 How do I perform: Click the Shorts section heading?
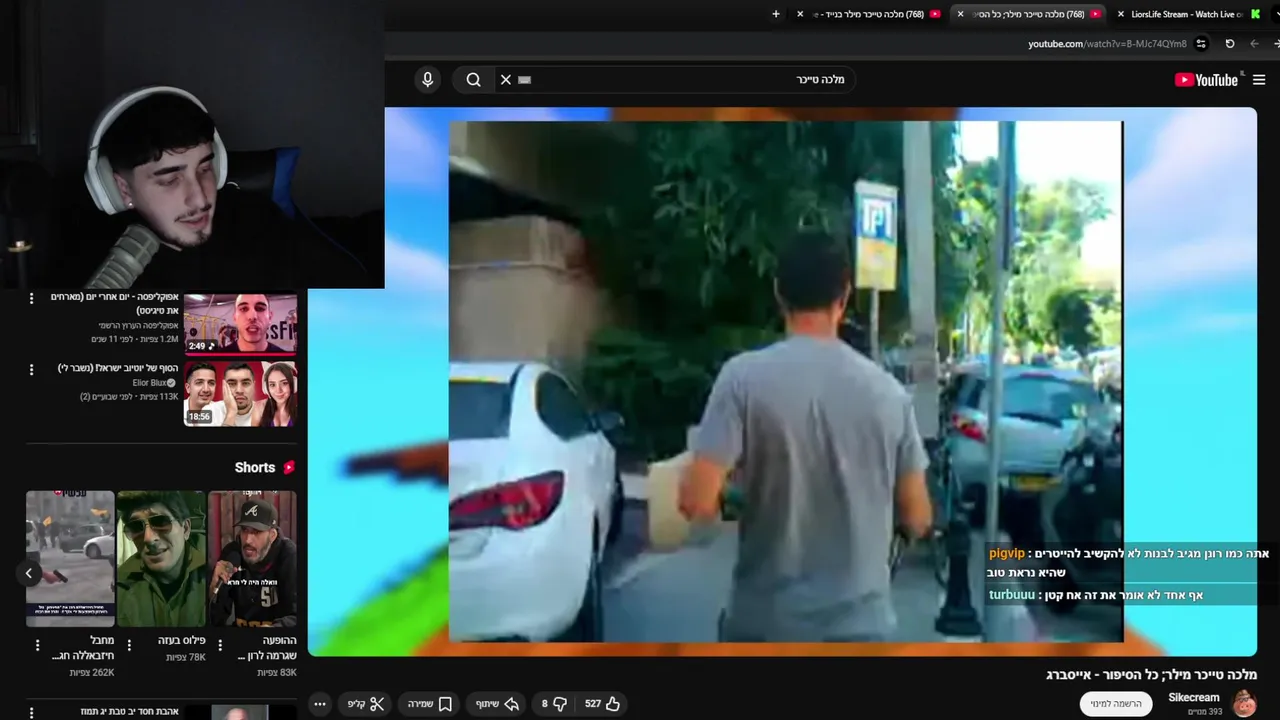point(255,467)
